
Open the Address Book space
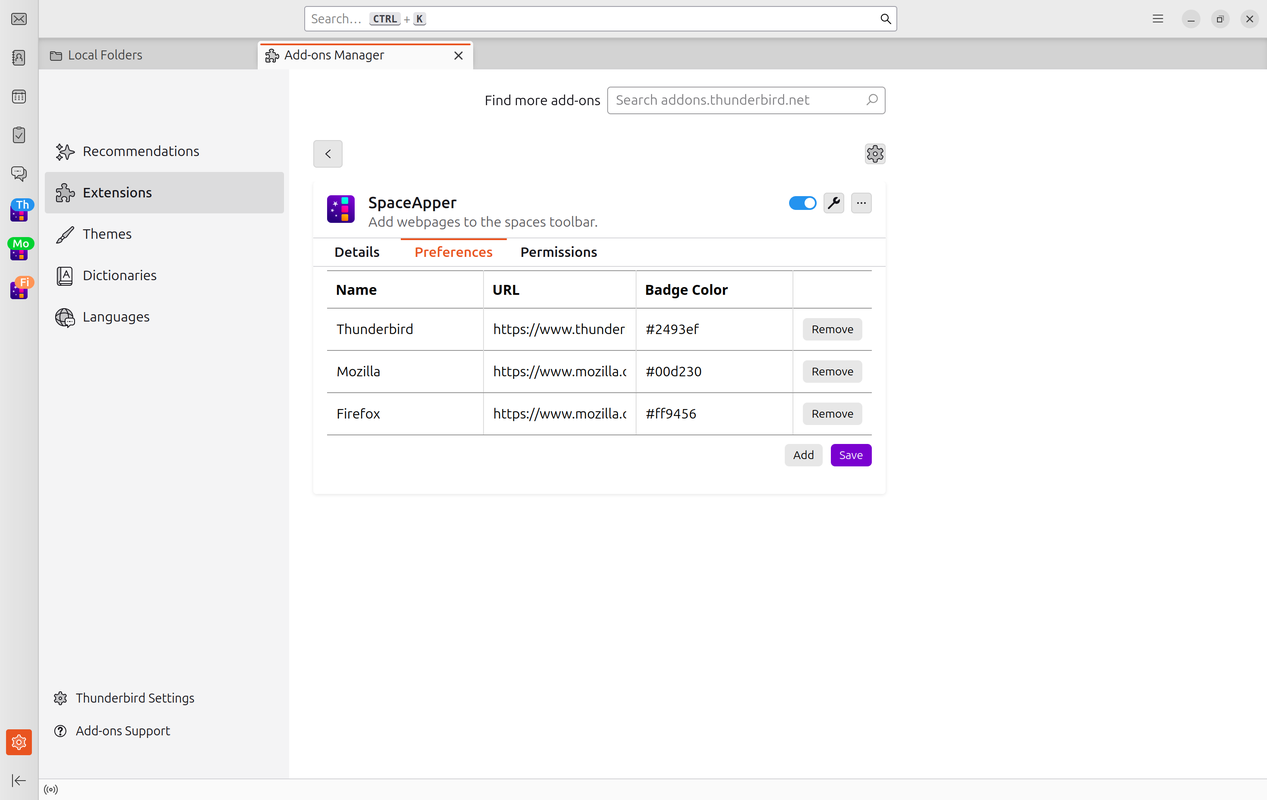point(19,58)
